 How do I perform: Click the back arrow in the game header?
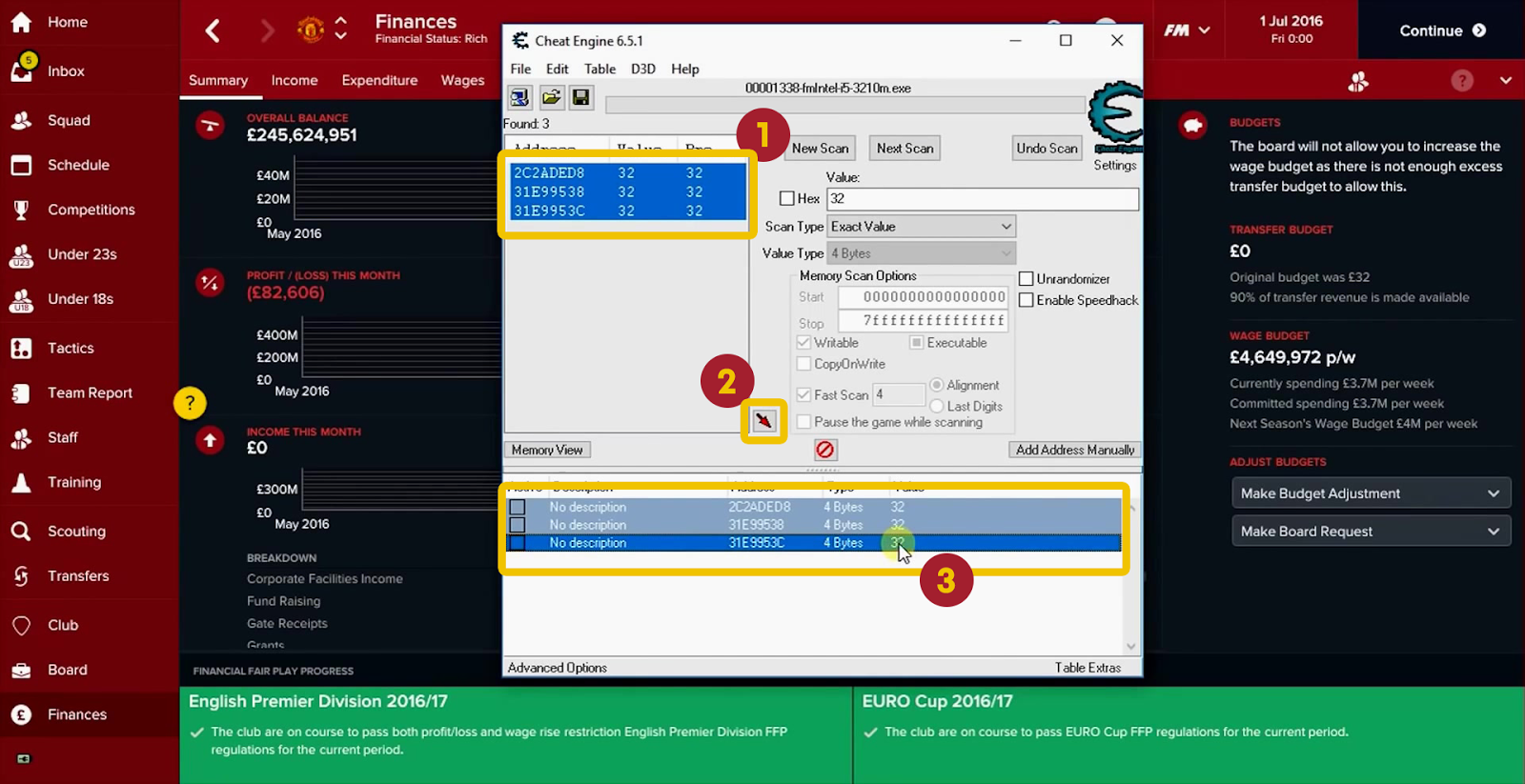tap(213, 30)
